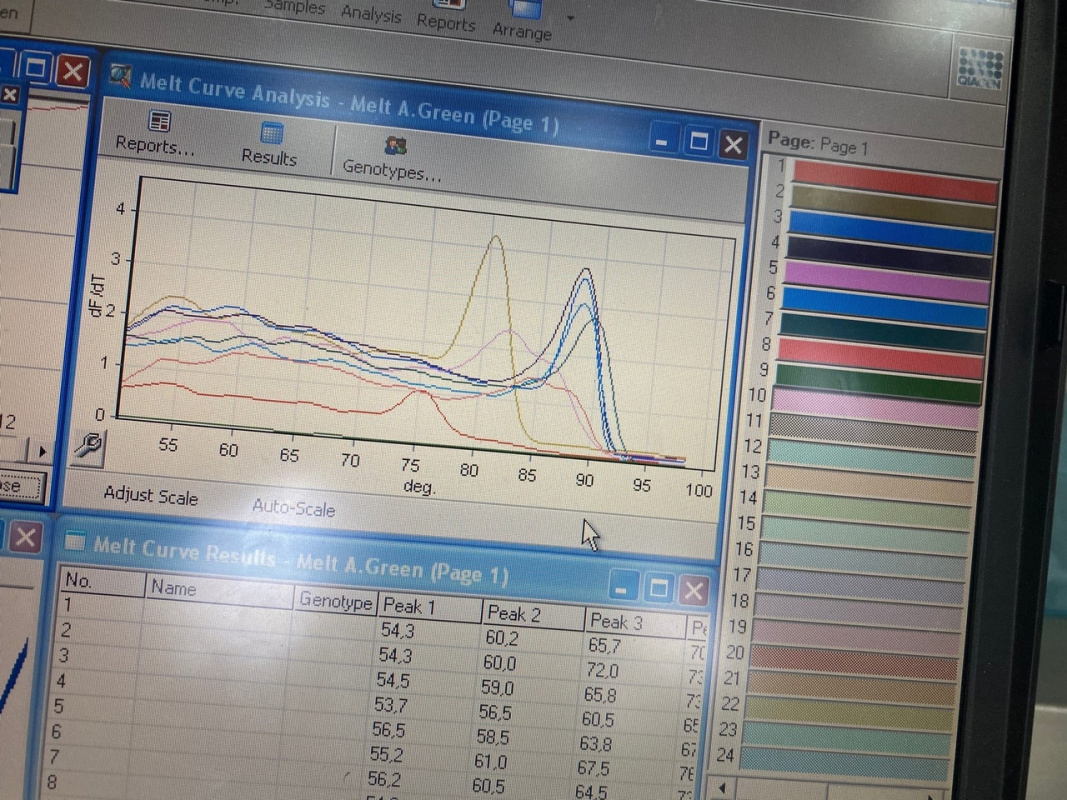Click the Melt Curve Results title icon
This screenshot has width=1067, height=800.
(x=74, y=541)
